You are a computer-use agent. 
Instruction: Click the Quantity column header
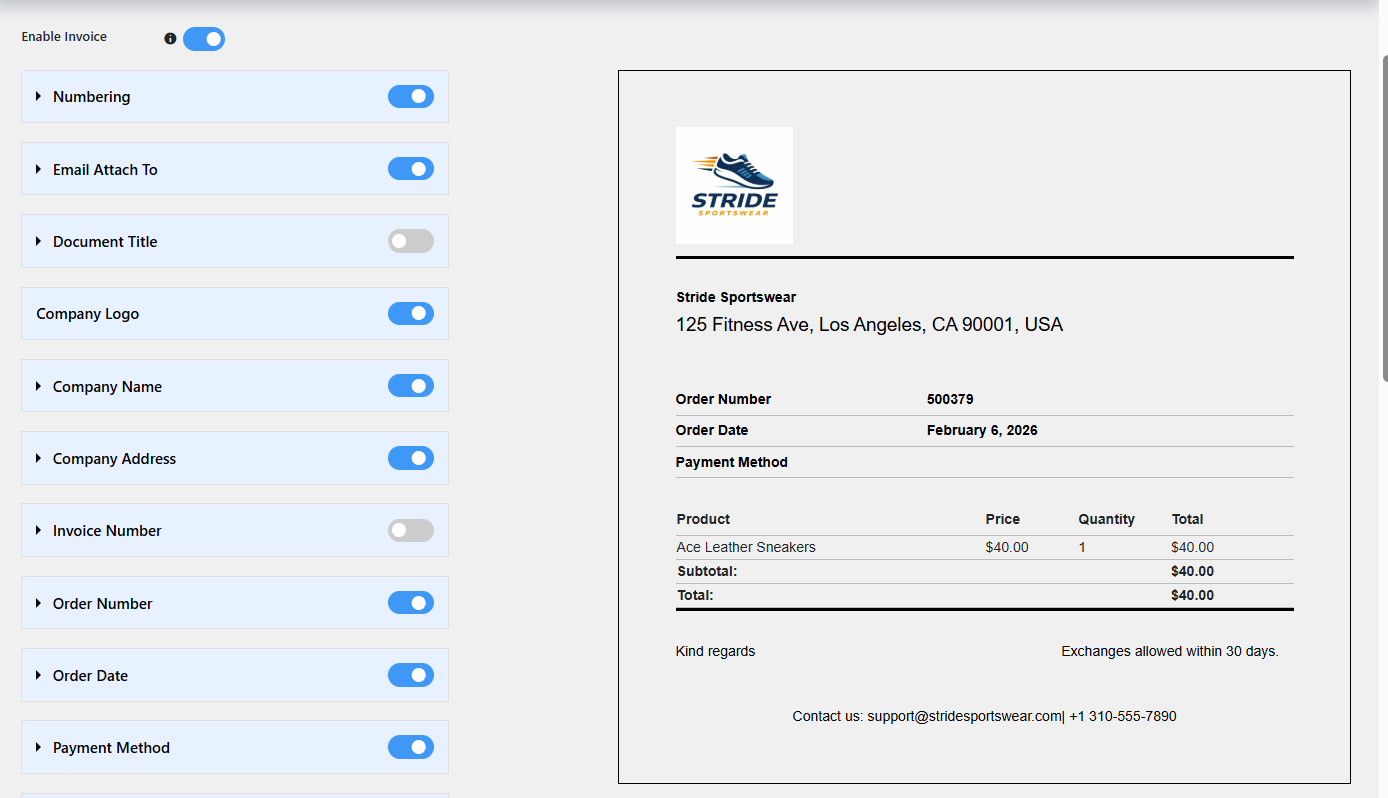click(x=1106, y=519)
